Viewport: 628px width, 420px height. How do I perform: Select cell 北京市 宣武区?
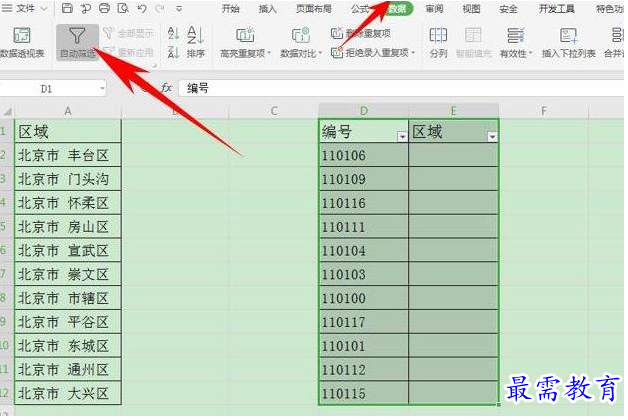click(68, 251)
